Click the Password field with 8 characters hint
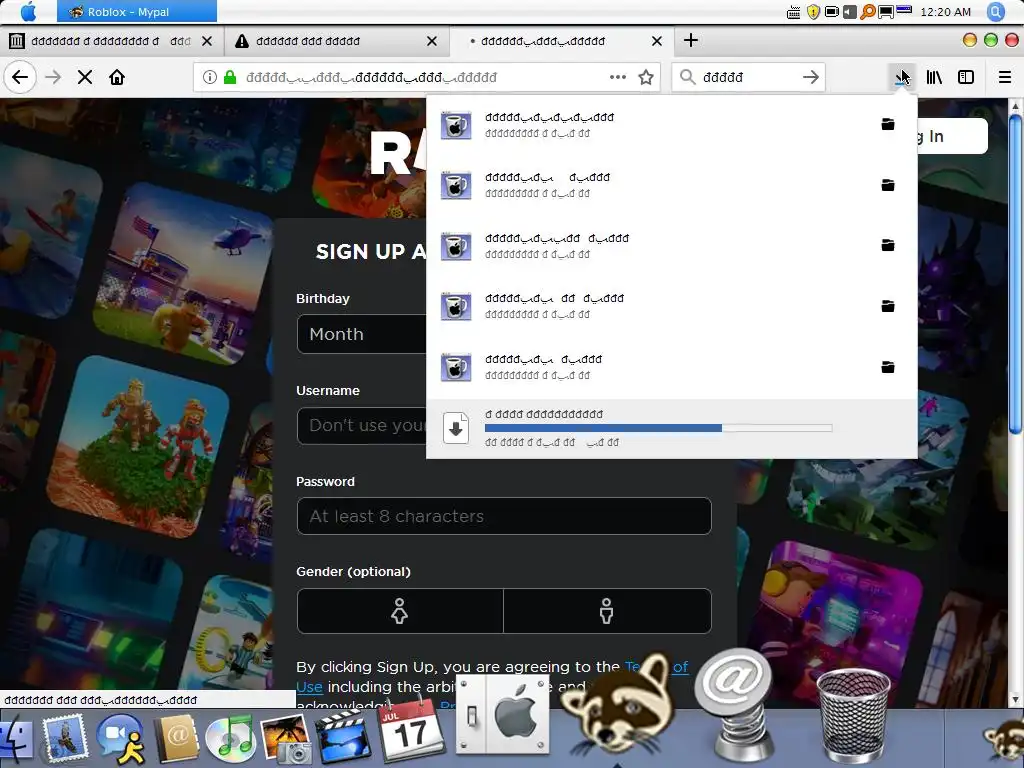Viewport: 1024px width, 768px height. pyautogui.click(x=504, y=516)
